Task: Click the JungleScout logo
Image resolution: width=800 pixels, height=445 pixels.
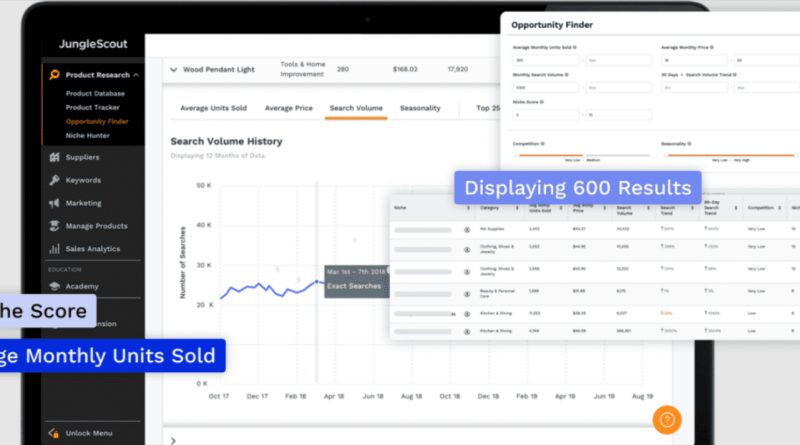Action: pos(93,44)
